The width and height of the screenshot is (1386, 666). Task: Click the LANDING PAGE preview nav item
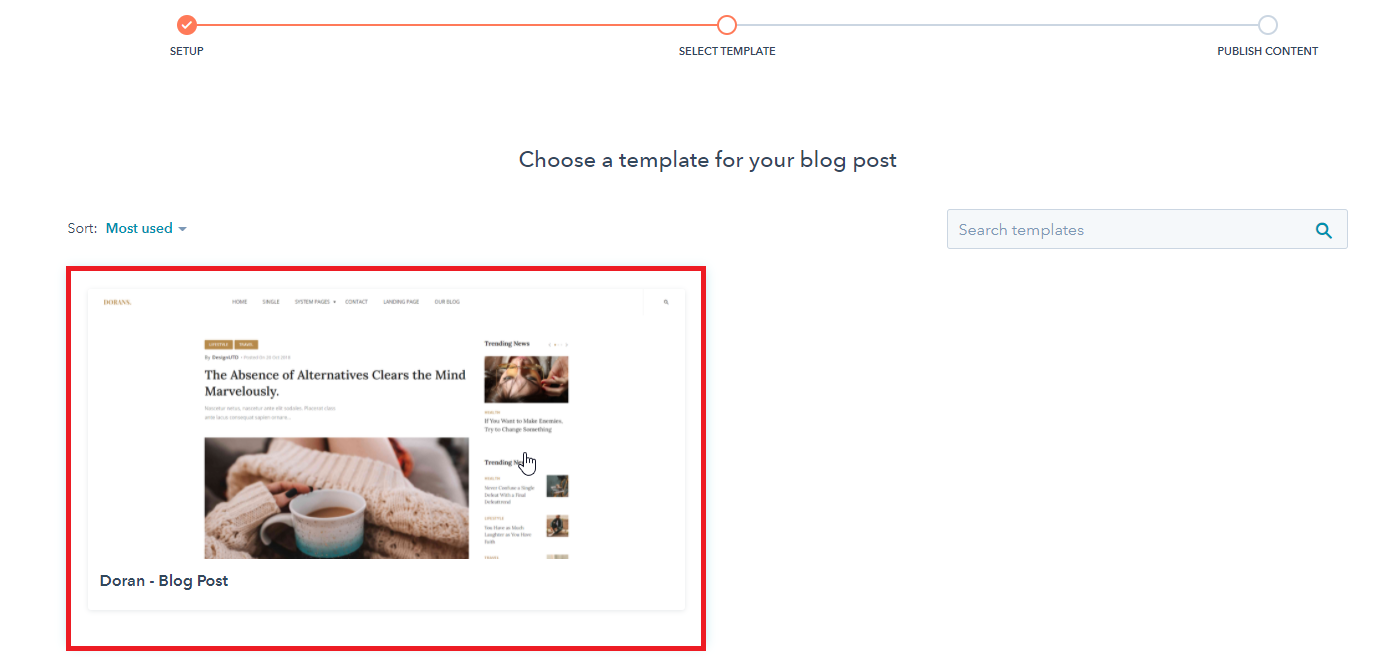click(x=401, y=301)
